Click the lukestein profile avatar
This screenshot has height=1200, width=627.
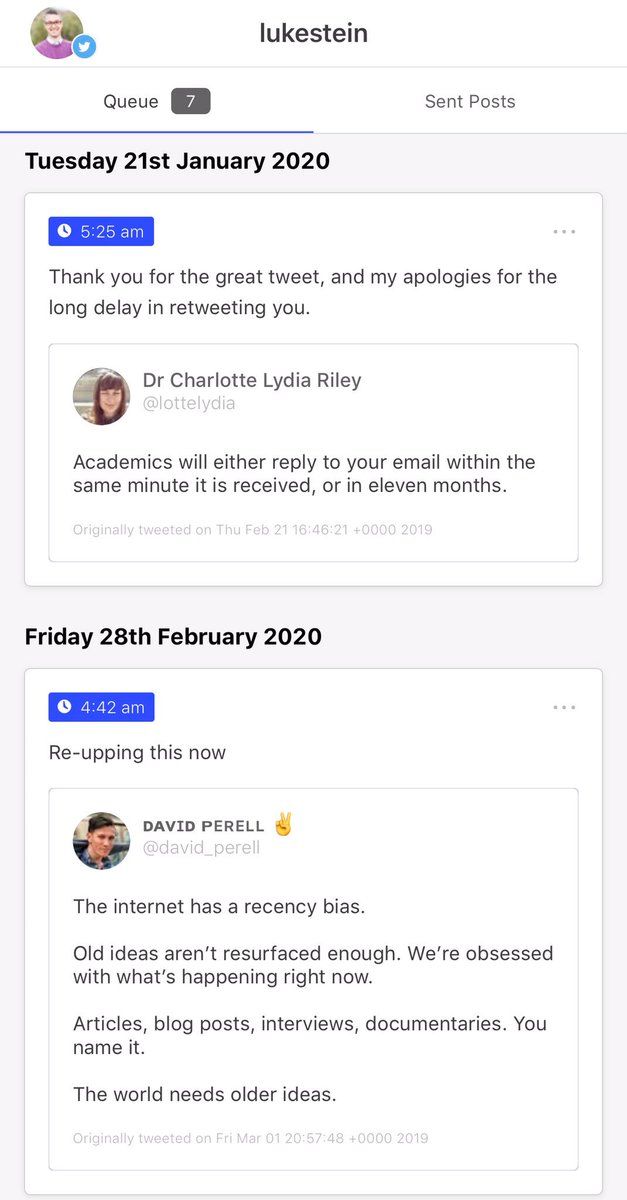(x=56, y=33)
